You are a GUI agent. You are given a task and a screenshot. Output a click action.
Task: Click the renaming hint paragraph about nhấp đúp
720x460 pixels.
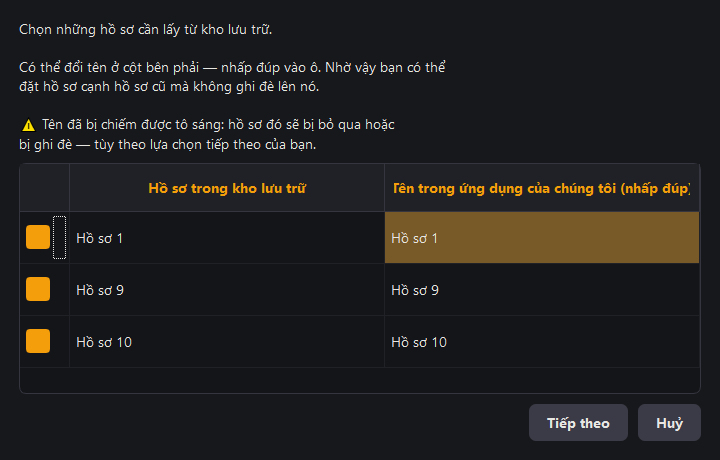tap(232, 77)
